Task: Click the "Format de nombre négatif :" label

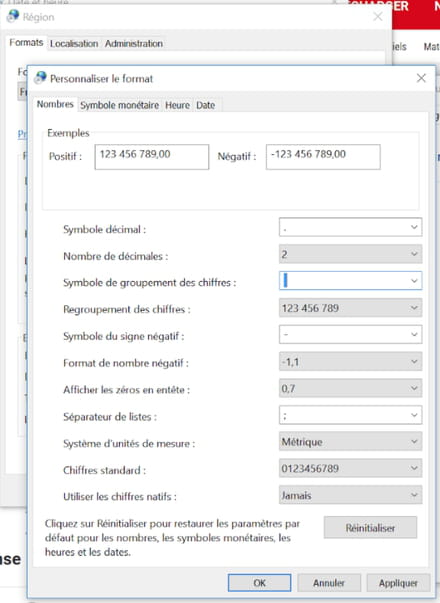Action: 126,363
